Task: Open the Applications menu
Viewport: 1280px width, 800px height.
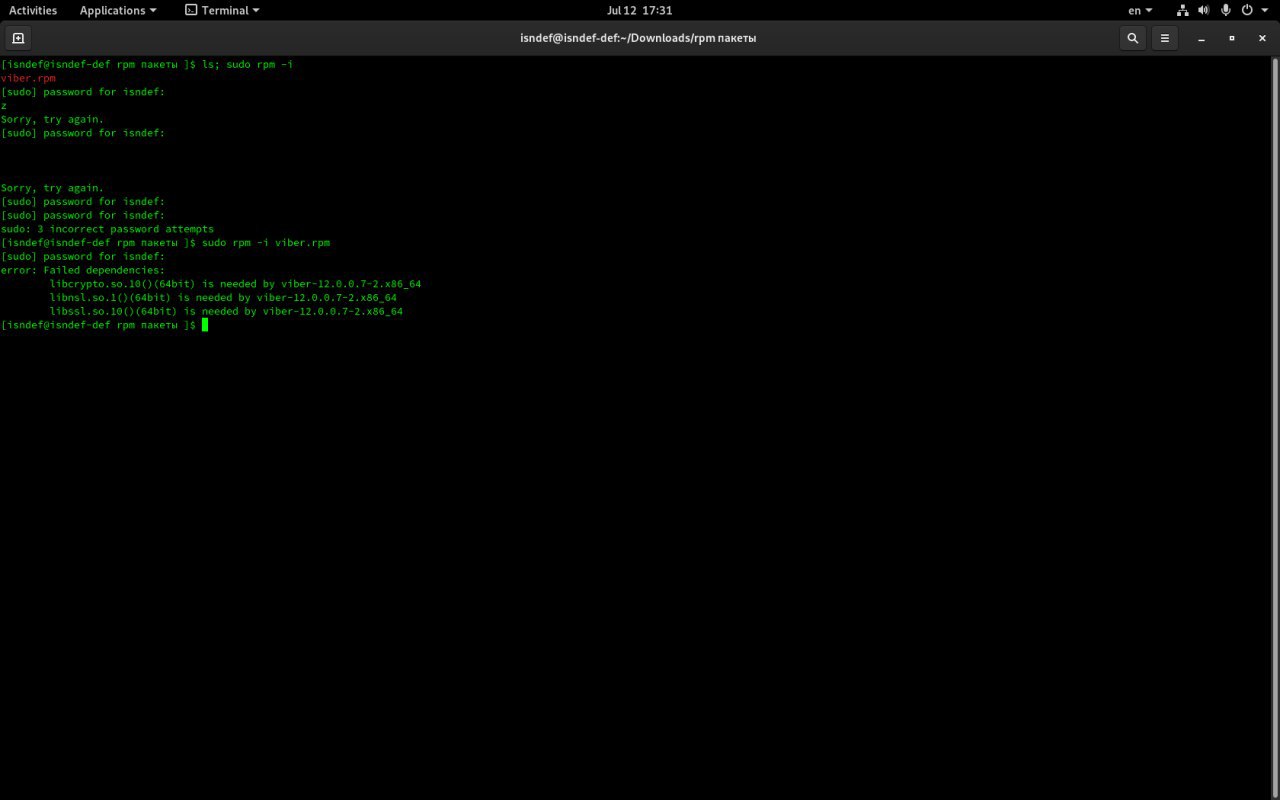Action: (x=118, y=10)
